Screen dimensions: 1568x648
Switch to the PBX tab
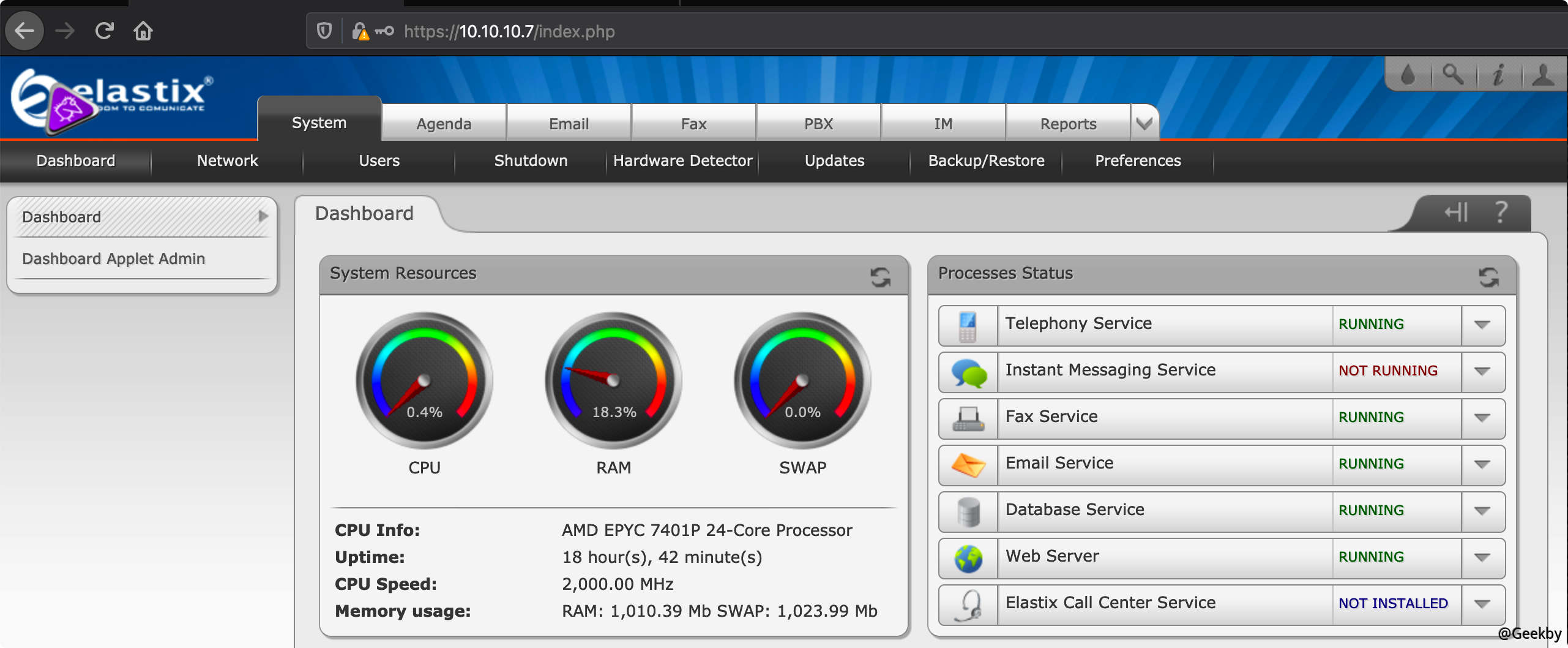pyautogui.click(x=818, y=124)
